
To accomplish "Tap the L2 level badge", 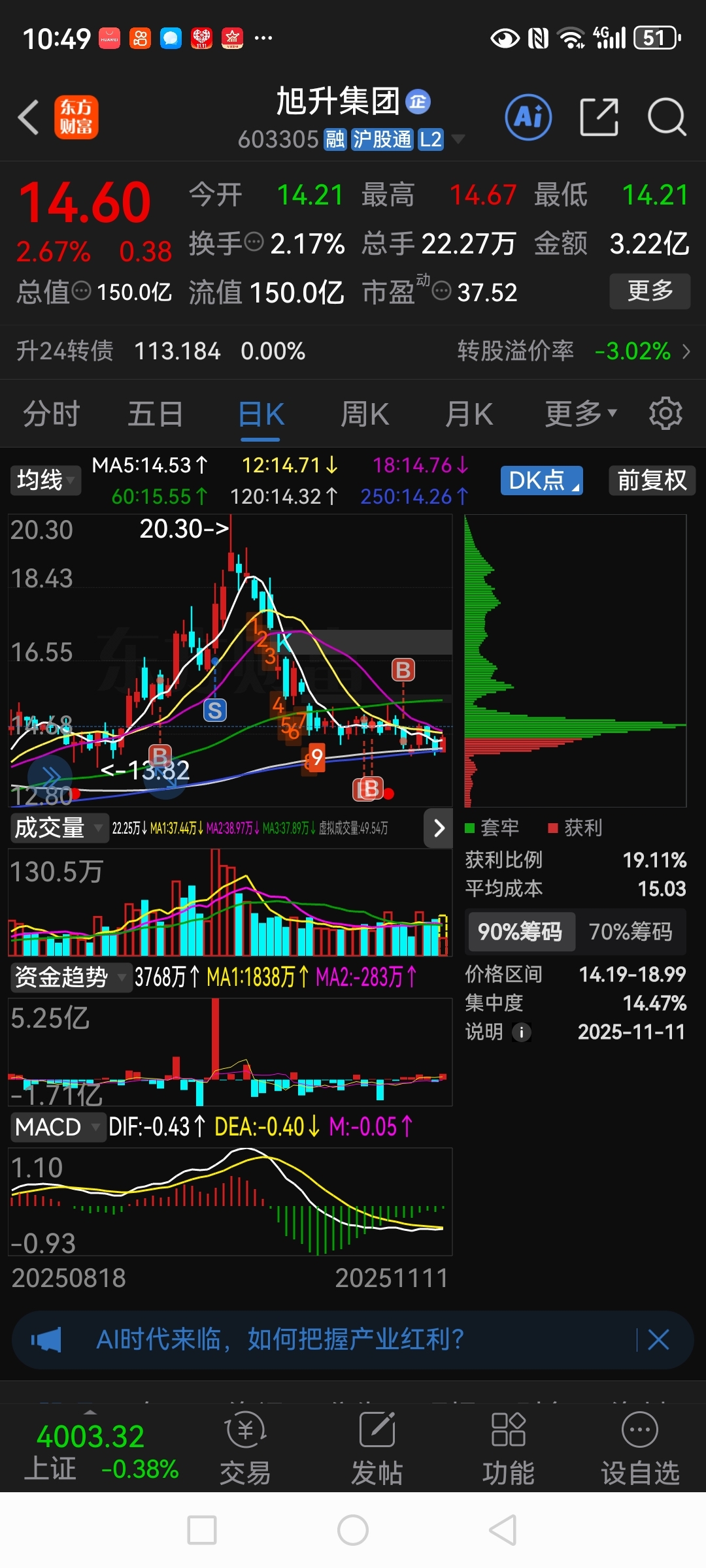I will [430, 139].
